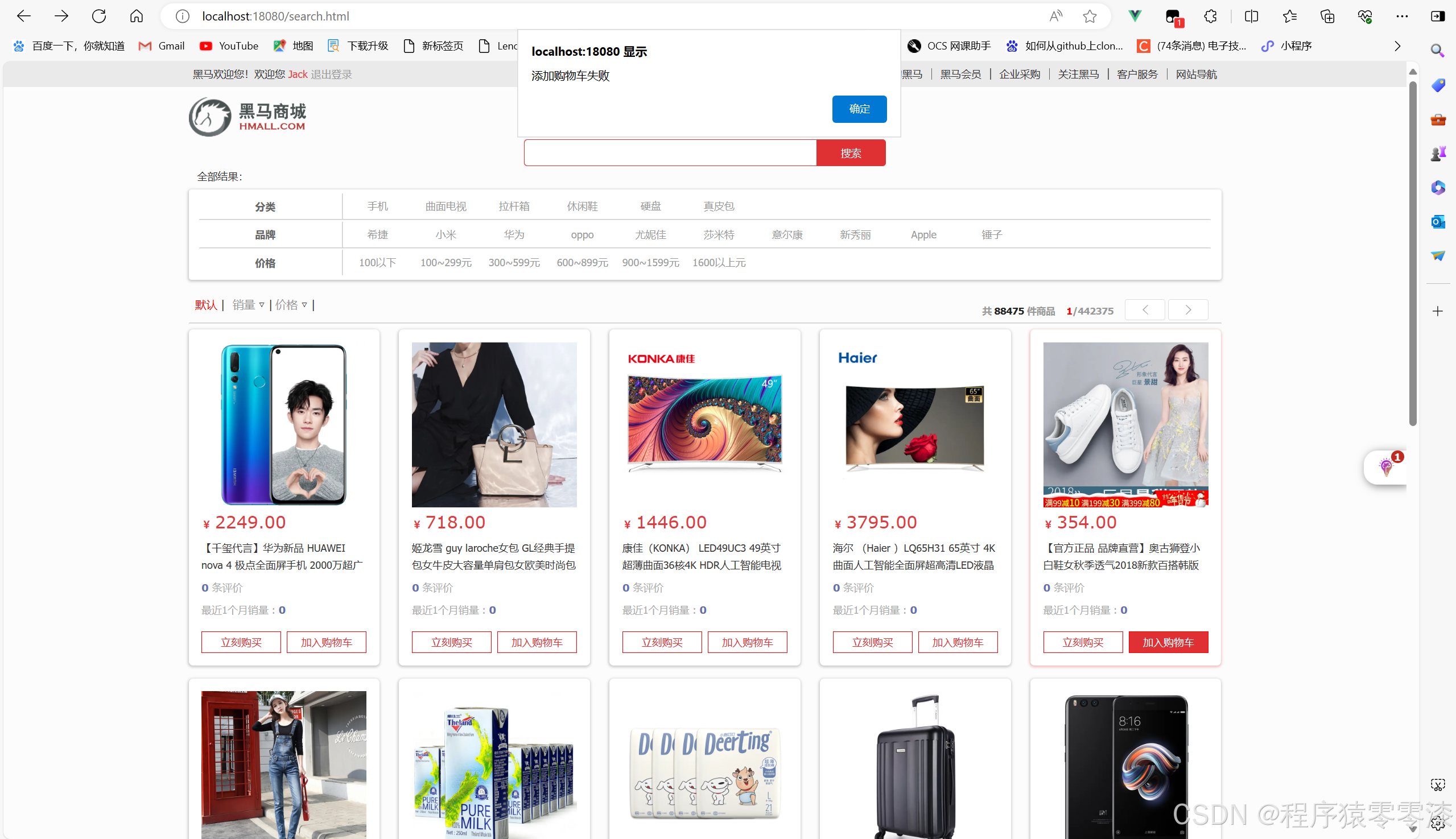Click the browser refresh icon

[98, 16]
